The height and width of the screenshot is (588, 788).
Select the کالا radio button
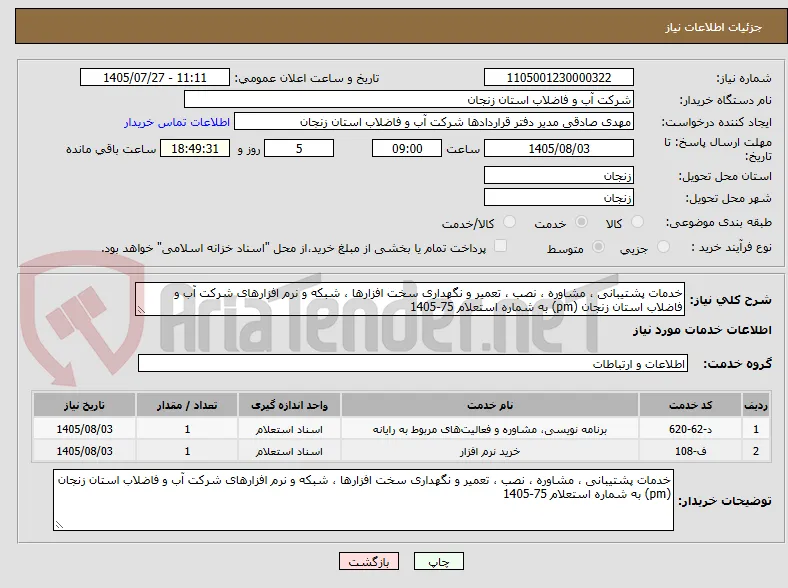[x=637, y=222]
